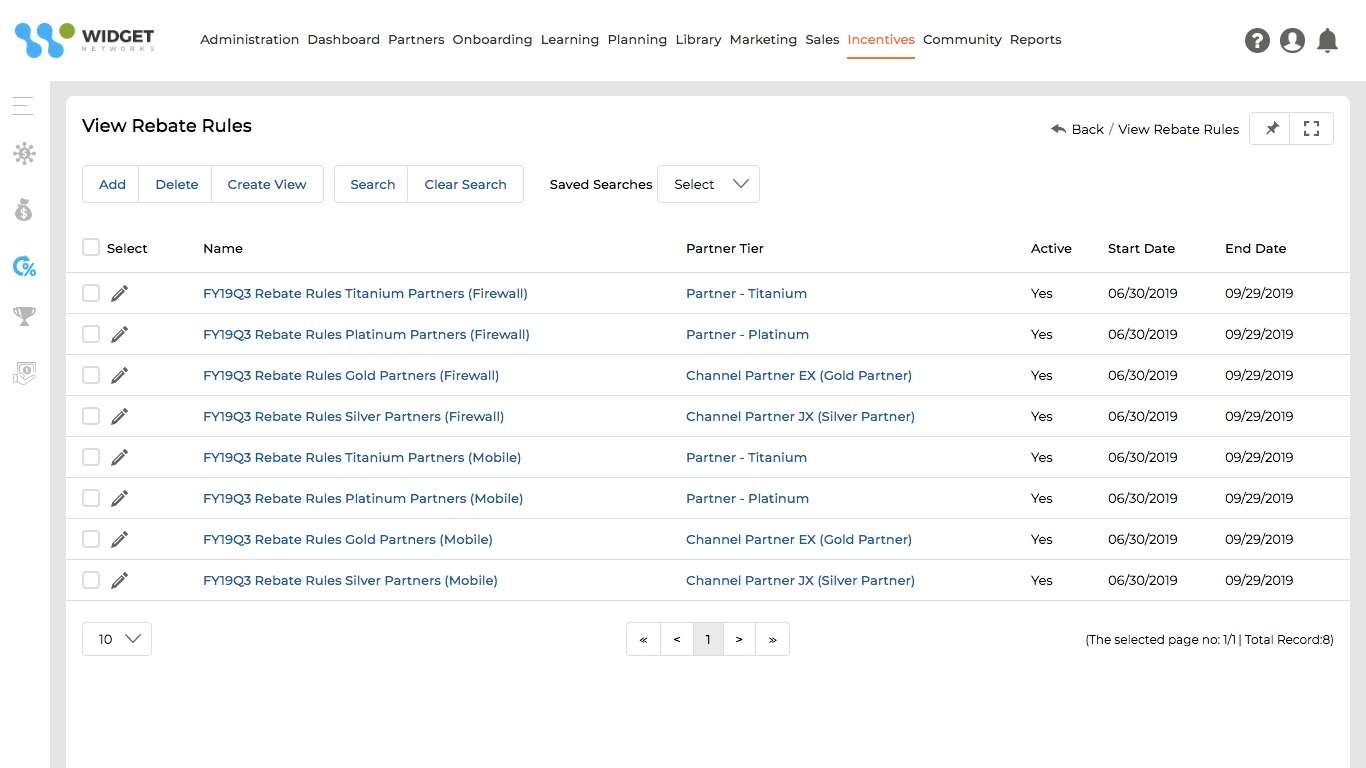Open the page size dropdown showing 10
This screenshot has height=768, width=1366.
click(116, 638)
